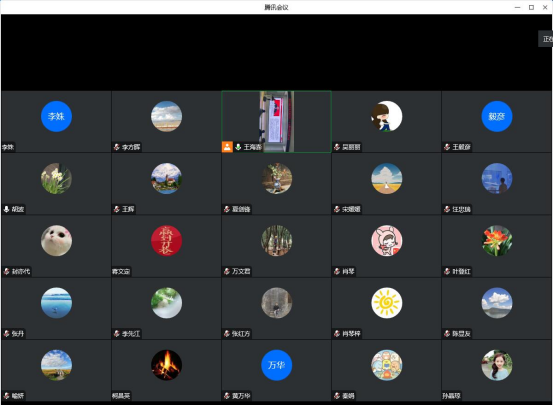Select the live video tile with green border
The height and width of the screenshot is (406, 554).
click(x=276, y=122)
